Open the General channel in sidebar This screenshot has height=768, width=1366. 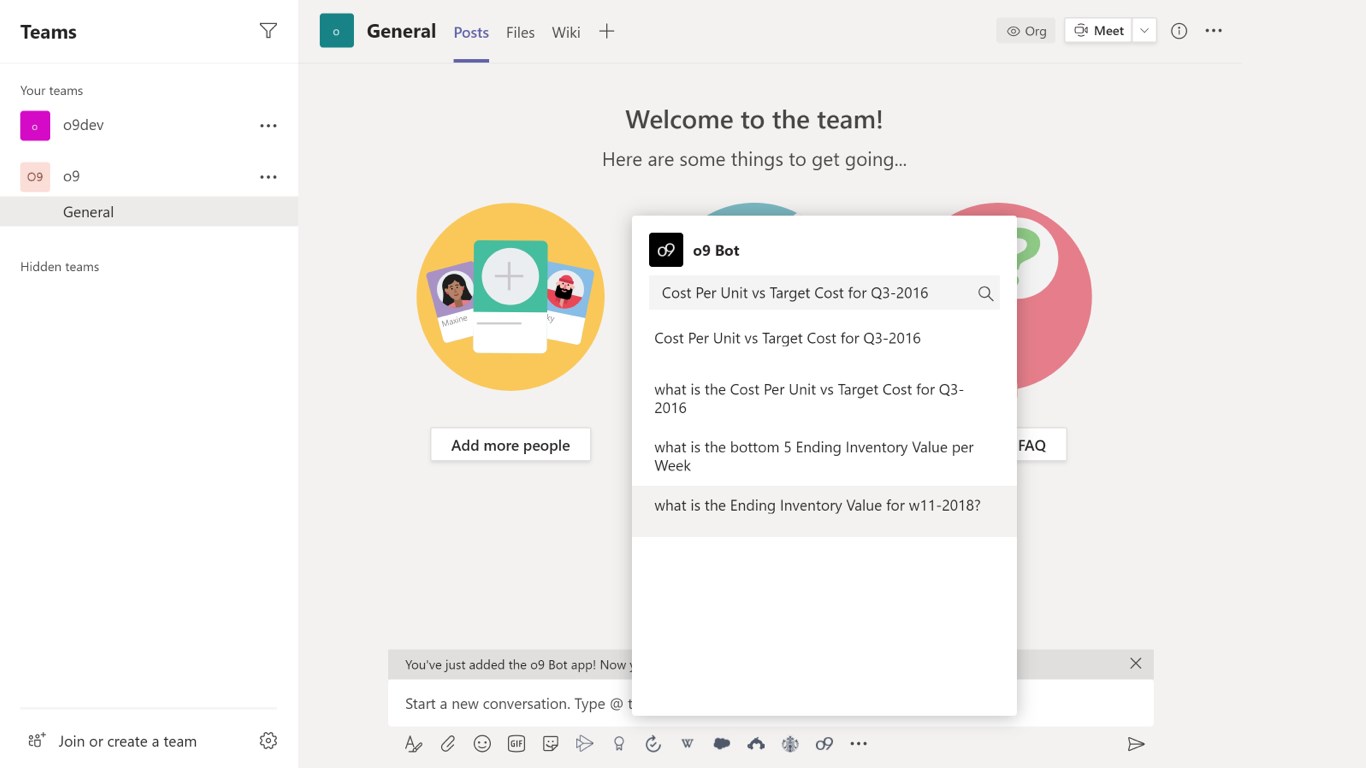tap(148, 211)
